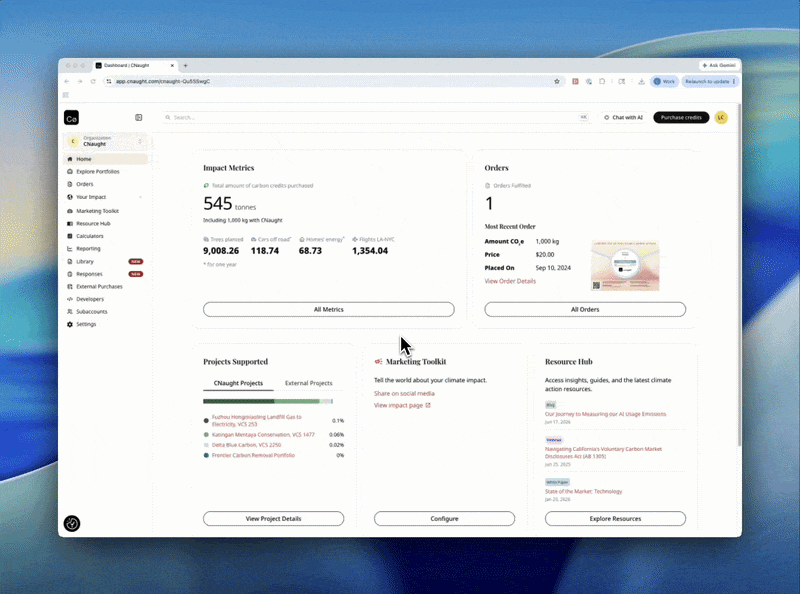Open Katingan Mentaya Conservation project link
This screenshot has height=594, width=800.
(263, 435)
